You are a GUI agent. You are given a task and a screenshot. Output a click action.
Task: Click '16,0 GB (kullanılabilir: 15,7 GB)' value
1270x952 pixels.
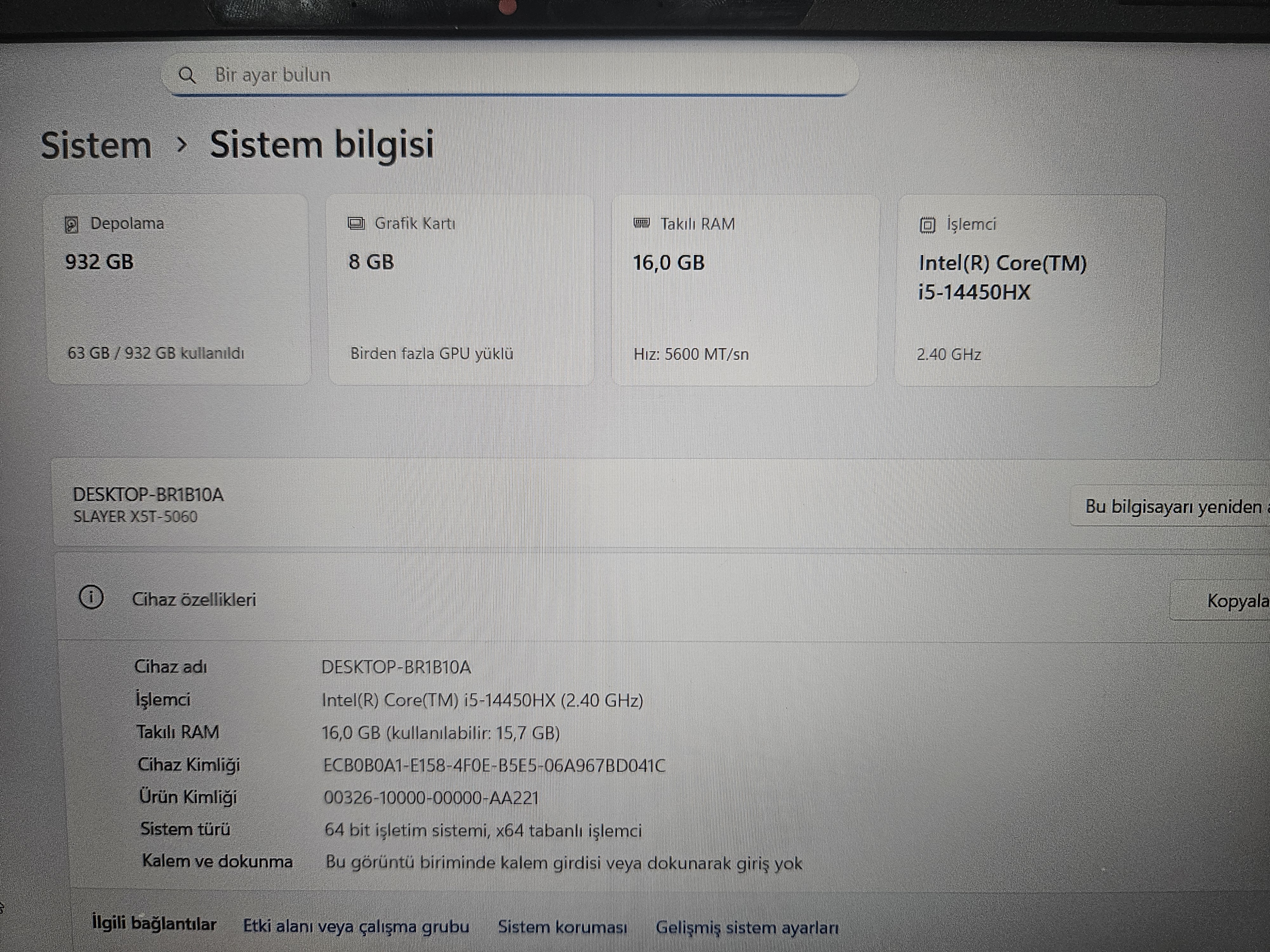pyautogui.click(x=441, y=733)
